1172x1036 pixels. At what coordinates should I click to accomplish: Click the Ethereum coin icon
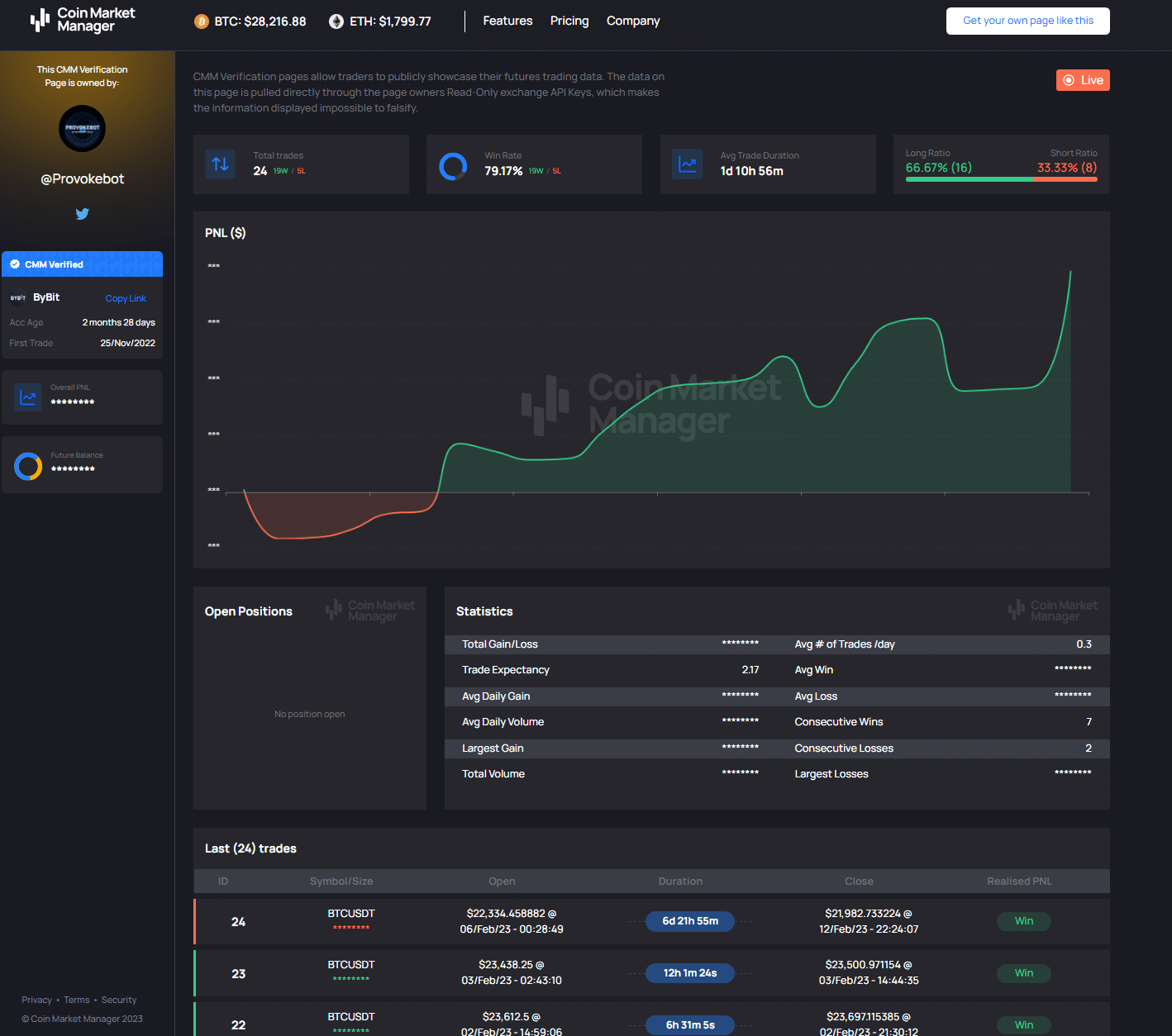(336, 21)
